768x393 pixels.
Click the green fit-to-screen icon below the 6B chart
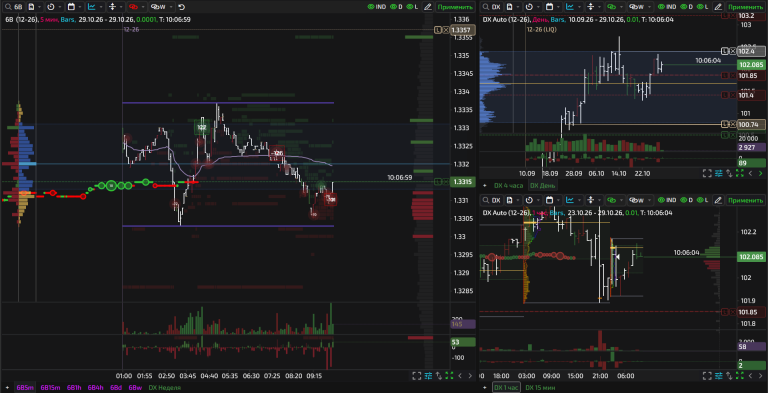coord(449,376)
